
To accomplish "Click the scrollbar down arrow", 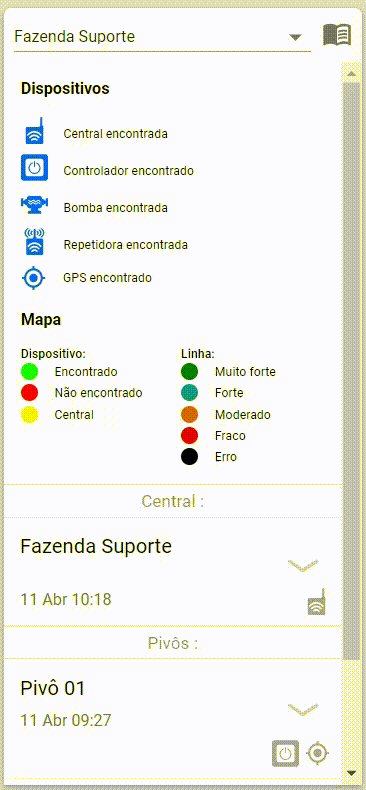I will [x=351, y=772].
